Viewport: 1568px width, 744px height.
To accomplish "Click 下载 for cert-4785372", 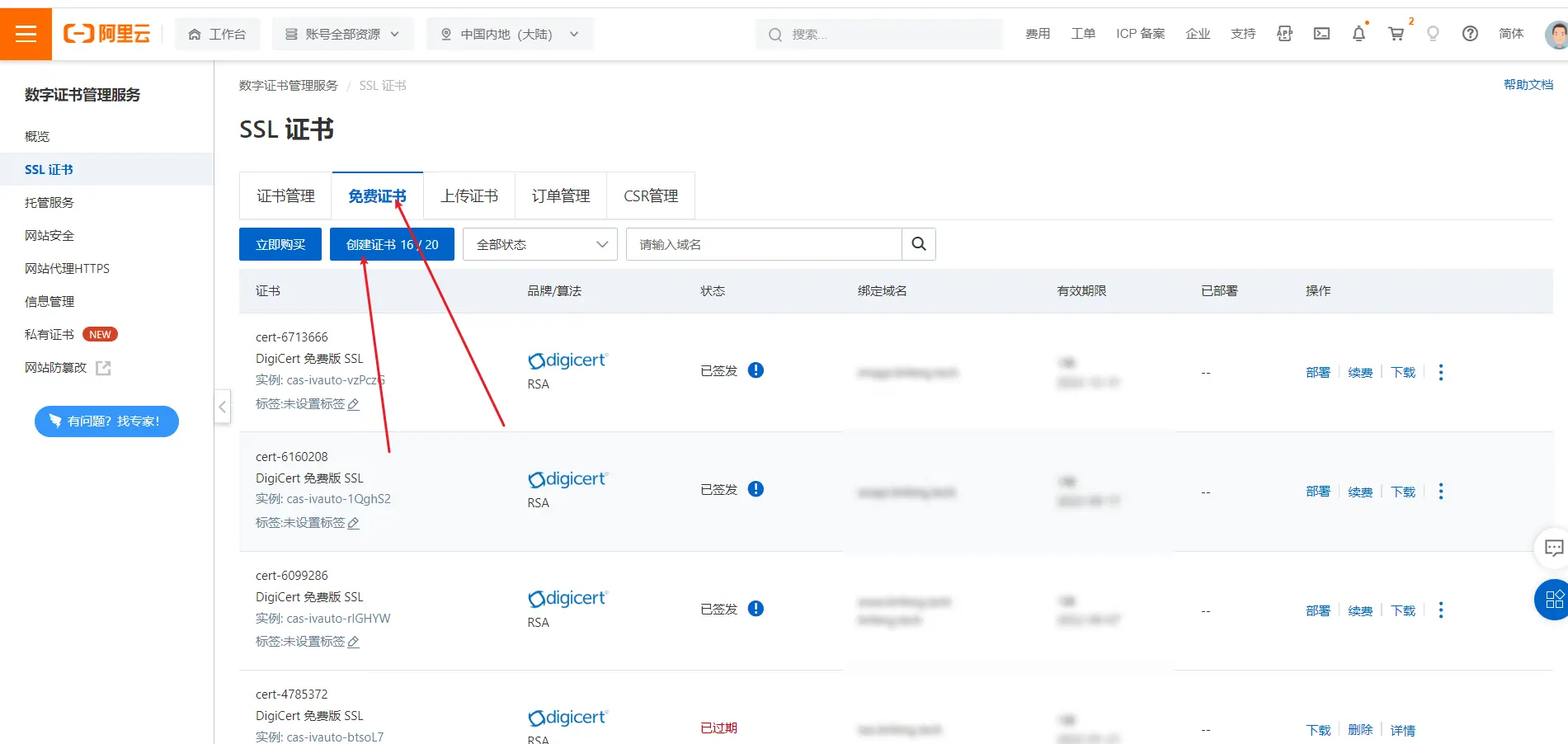I will point(1318,730).
